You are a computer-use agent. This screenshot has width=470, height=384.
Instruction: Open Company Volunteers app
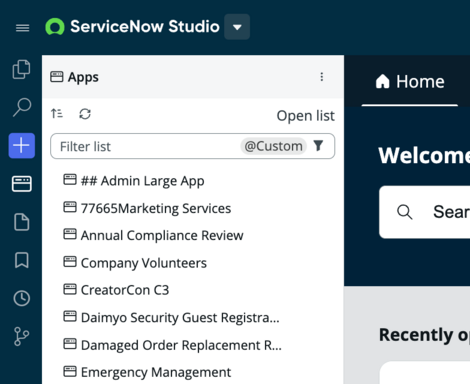(135, 263)
